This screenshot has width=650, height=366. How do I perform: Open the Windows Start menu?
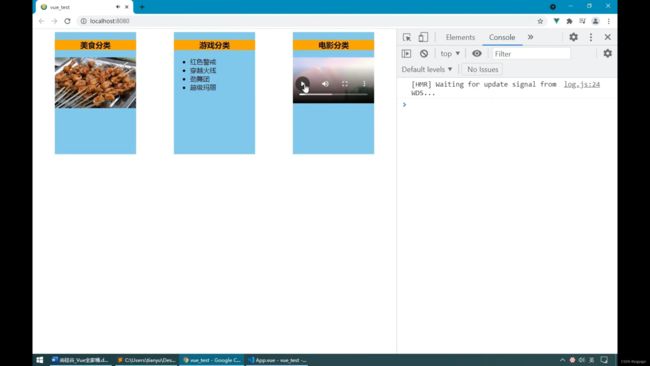pyautogui.click(x=40, y=360)
